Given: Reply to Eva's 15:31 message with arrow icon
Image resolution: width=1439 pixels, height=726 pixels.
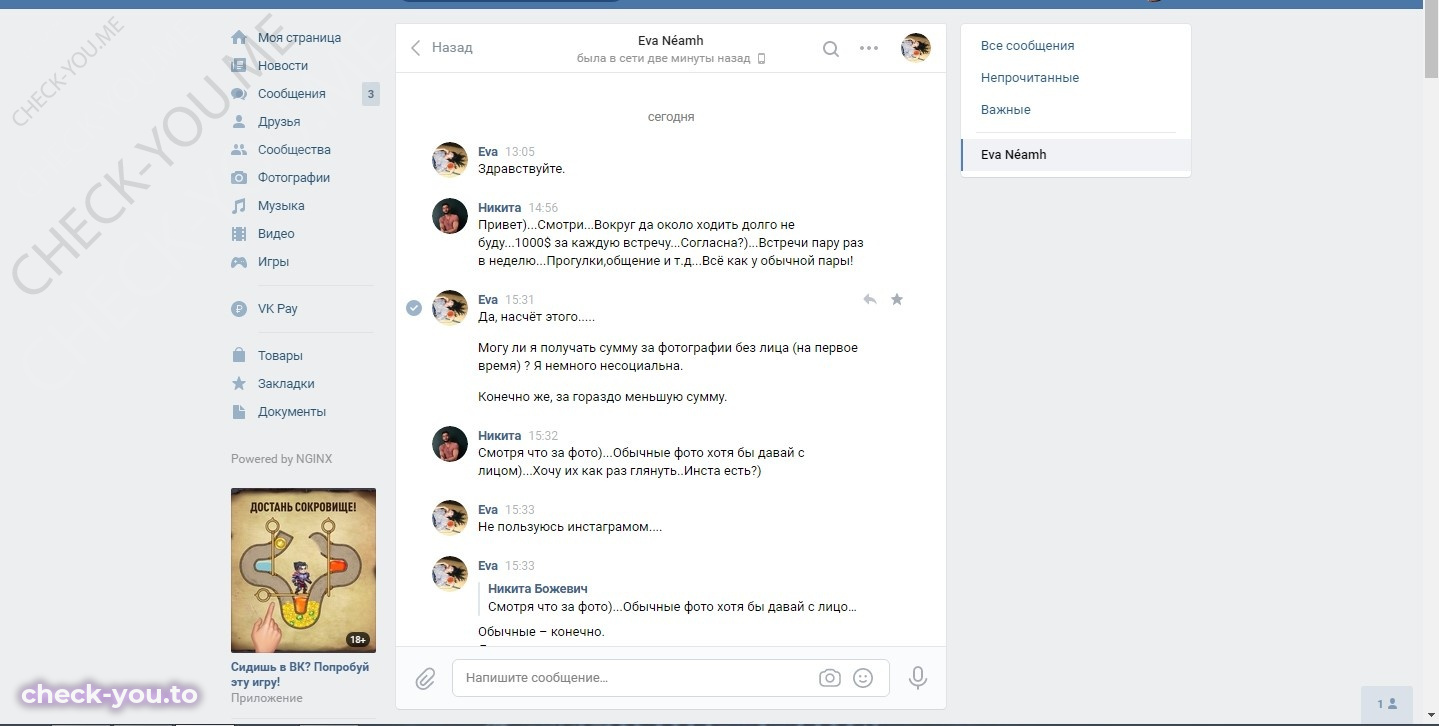Looking at the screenshot, I should pyautogui.click(x=870, y=299).
